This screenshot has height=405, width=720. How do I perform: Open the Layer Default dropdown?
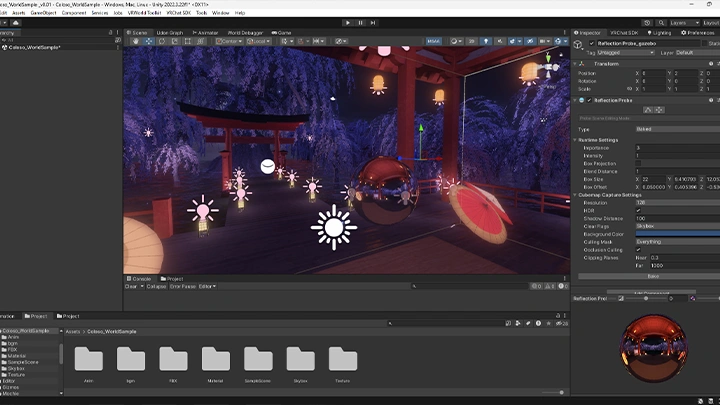click(x=697, y=53)
